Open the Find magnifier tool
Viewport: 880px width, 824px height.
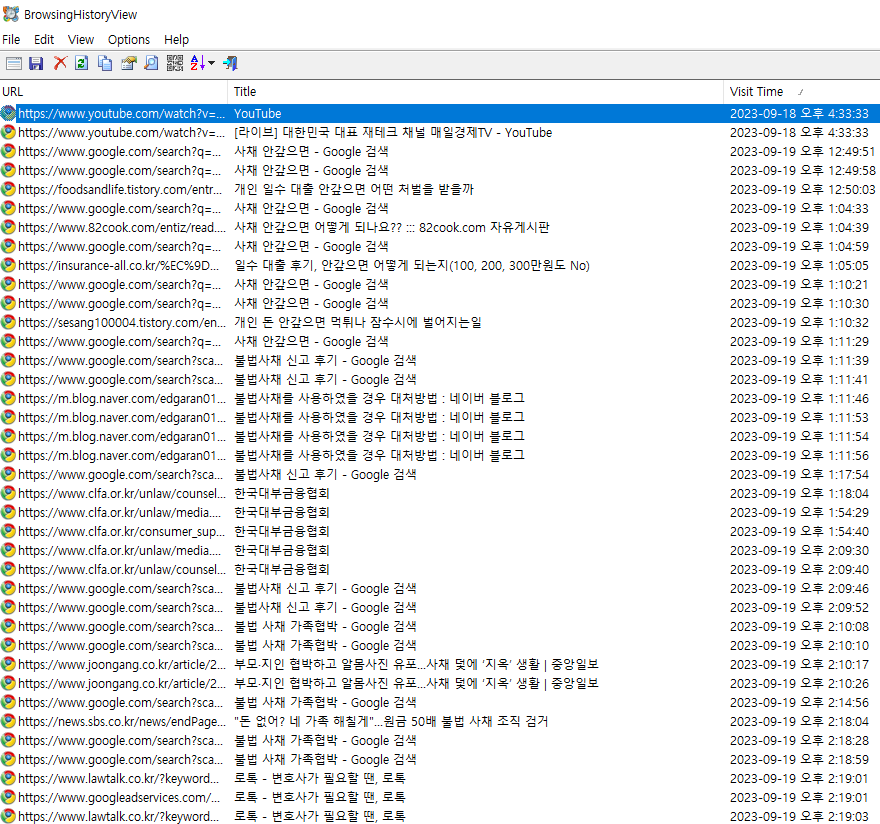[152, 63]
